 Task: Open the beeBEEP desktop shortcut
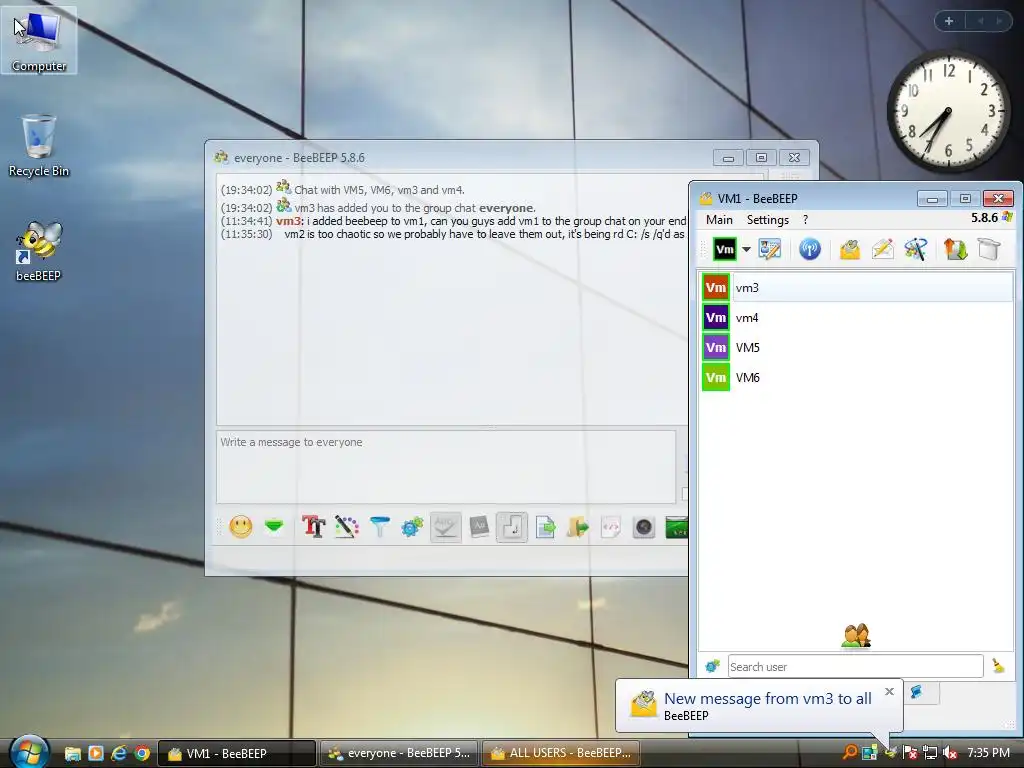tap(39, 250)
